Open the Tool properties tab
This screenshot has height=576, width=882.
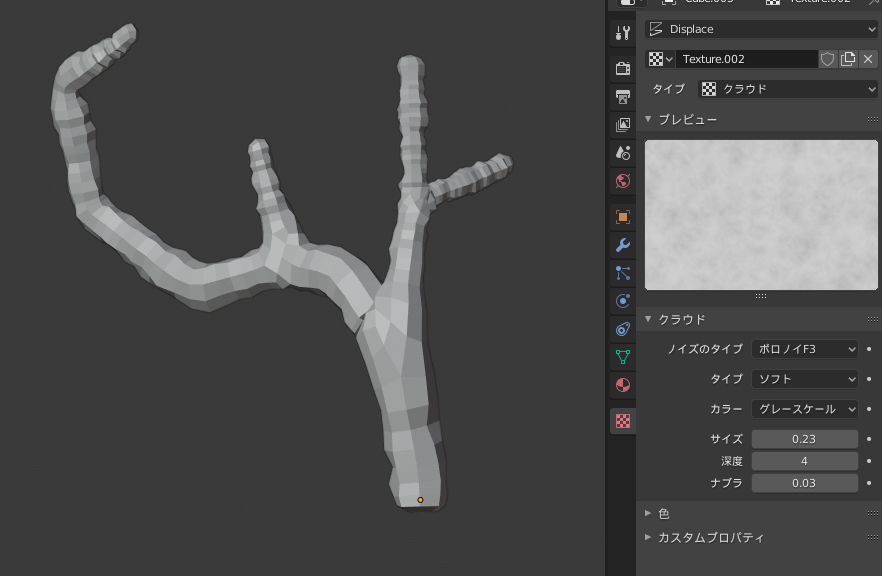pos(623,33)
